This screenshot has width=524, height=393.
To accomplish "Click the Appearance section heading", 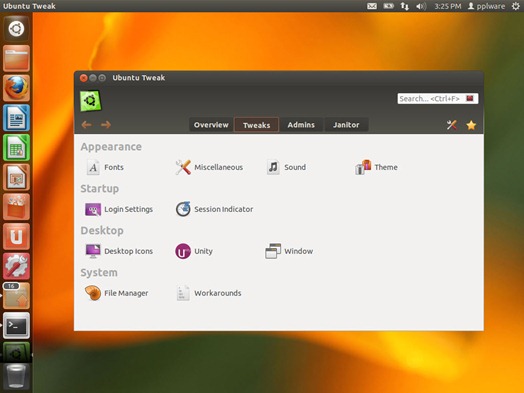I will tap(111, 147).
